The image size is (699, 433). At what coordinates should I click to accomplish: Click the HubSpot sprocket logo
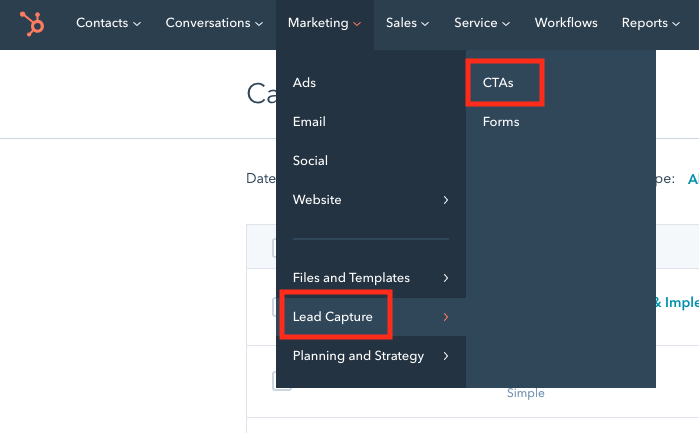pos(32,22)
